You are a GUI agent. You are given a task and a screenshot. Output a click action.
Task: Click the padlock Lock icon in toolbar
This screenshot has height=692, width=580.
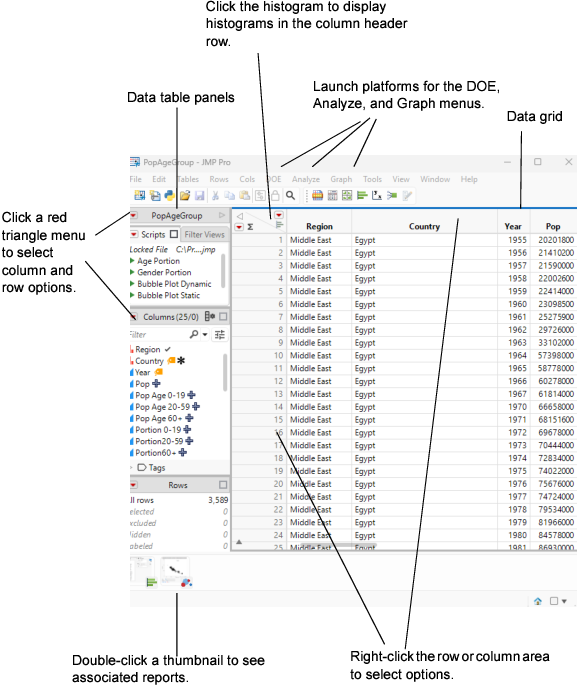pyautogui.click(x=275, y=196)
